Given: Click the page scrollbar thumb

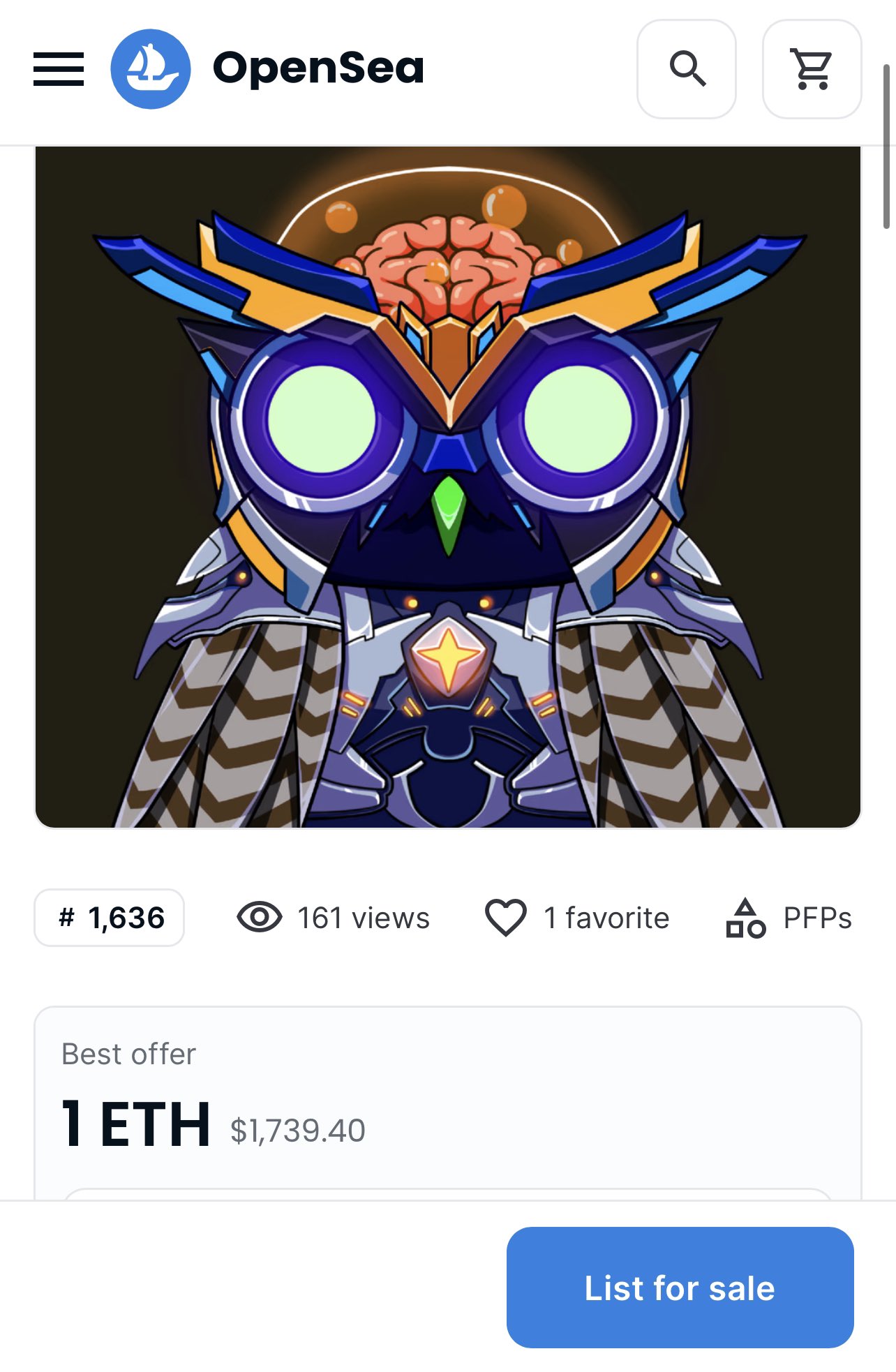Looking at the screenshot, I should (886, 147).
